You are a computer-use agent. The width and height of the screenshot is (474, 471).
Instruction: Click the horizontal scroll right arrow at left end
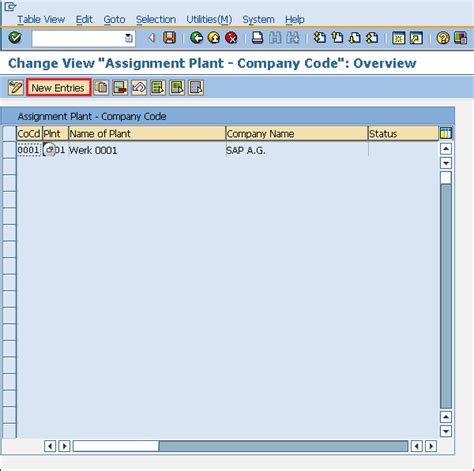(64, 446)
